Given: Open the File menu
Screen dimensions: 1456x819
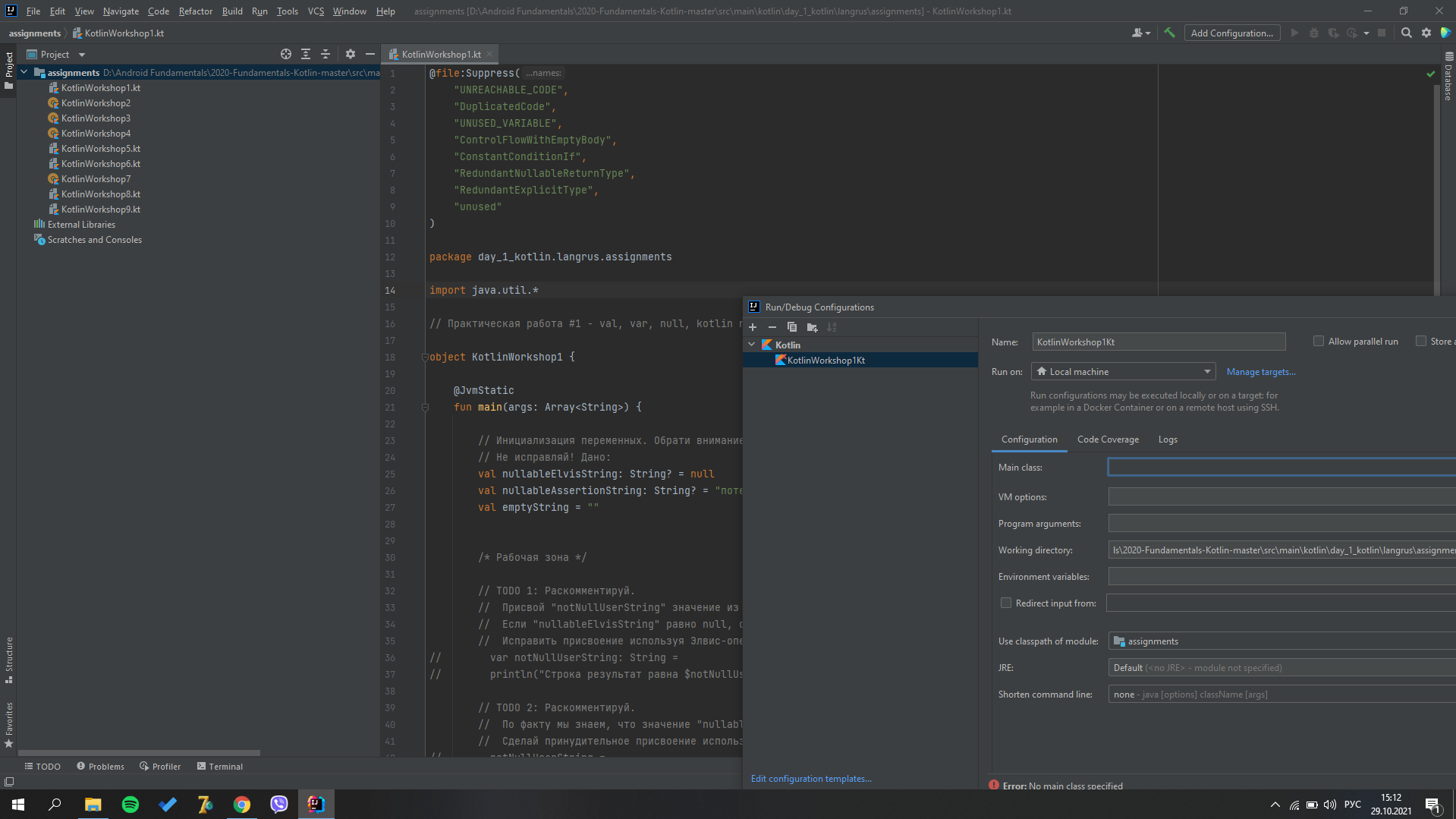Looking at the screenshot, I should [33, 11].
